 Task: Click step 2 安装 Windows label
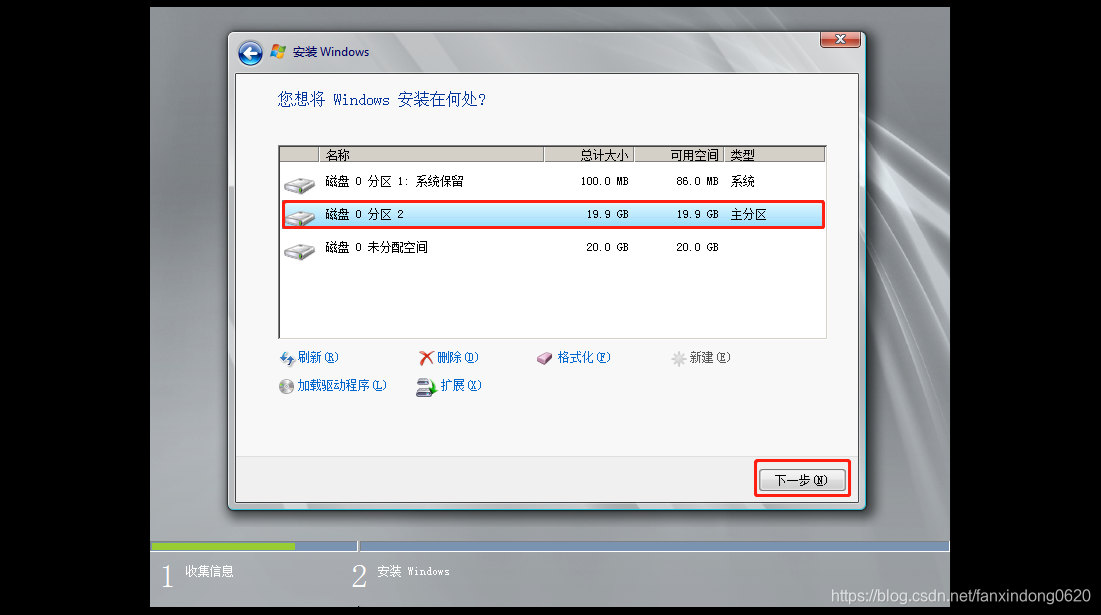point(414,571)
